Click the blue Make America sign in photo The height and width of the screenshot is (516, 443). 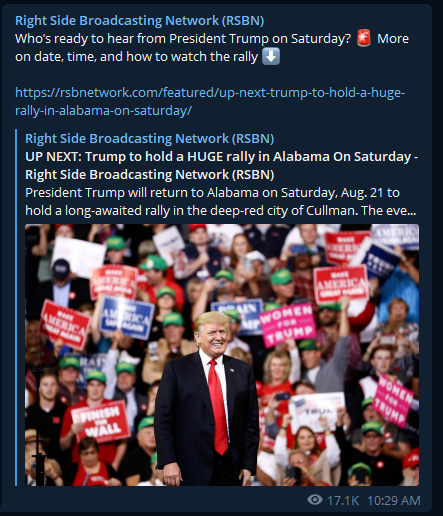coord(127,317)
